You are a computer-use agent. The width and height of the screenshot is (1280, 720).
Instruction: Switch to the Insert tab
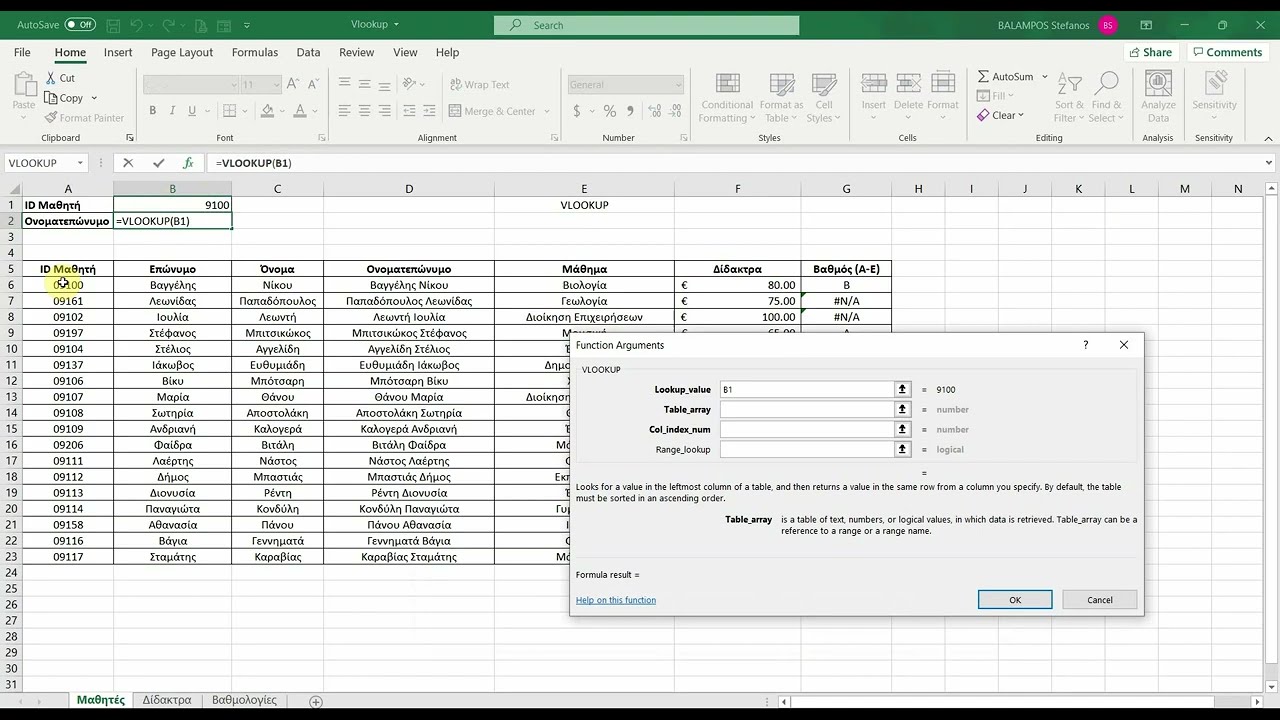click(x=118, y=52)
